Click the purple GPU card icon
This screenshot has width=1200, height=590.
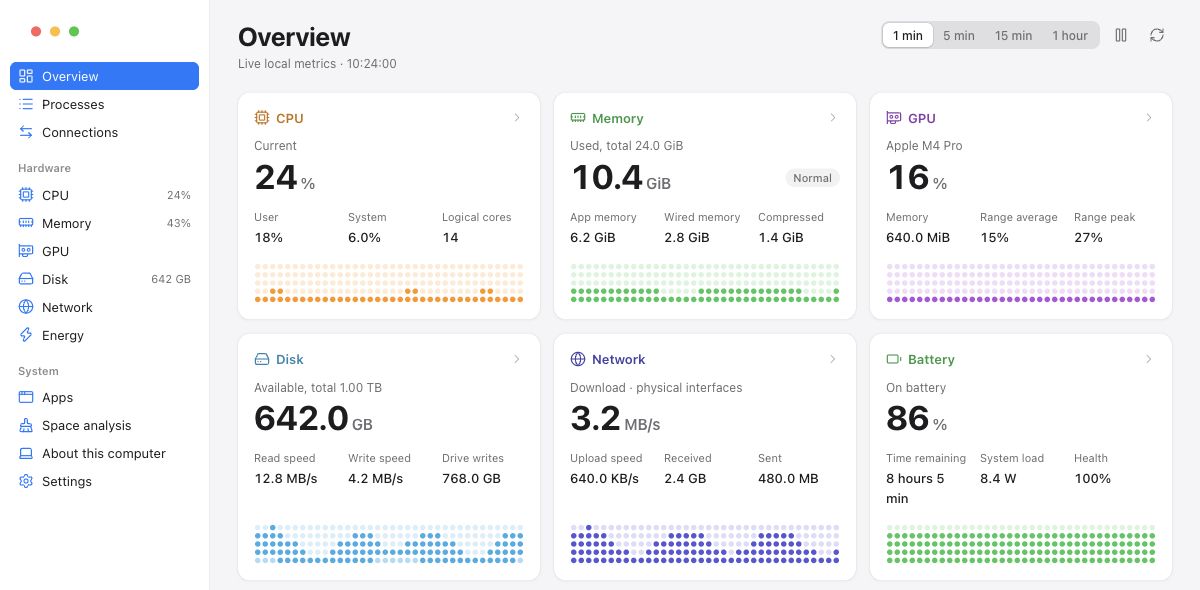point(894,118)
